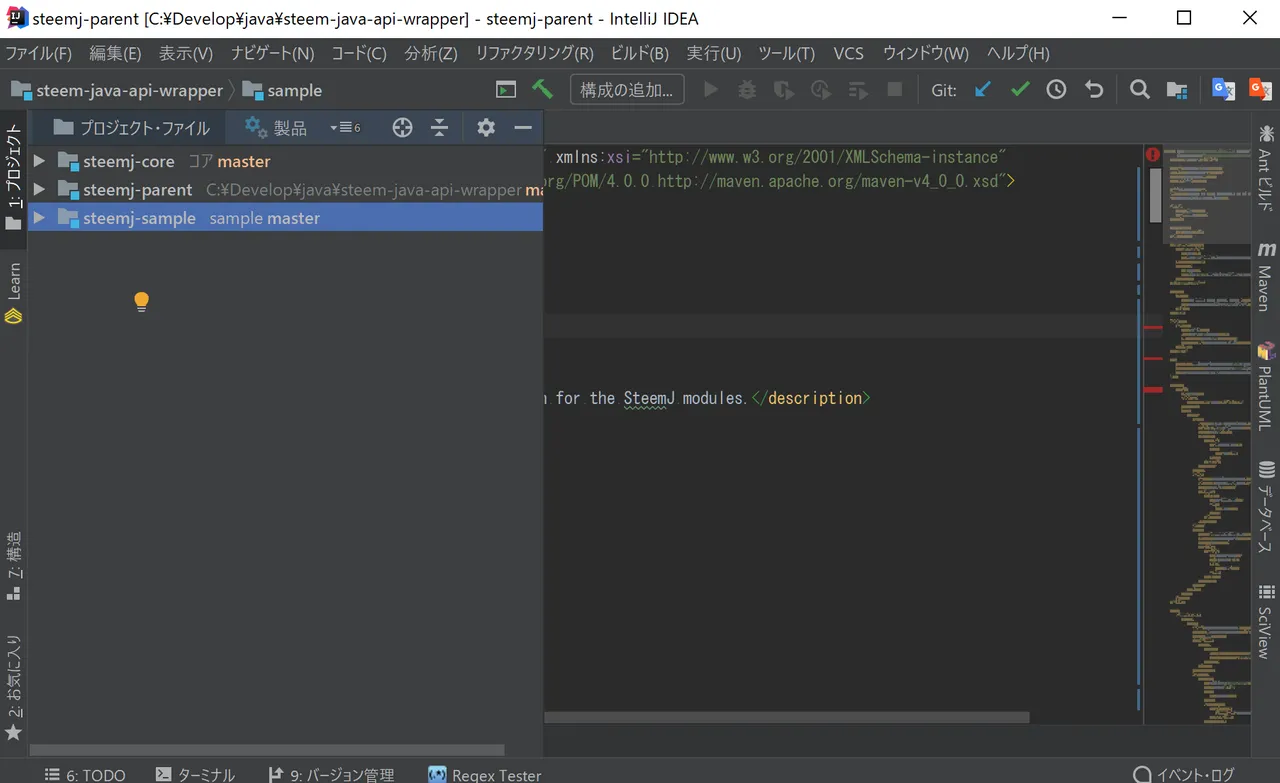Image resolution: width=1280 pixels, height=783 pixels.
Task: Open the 編集(E) menu
Action: tap(115, 53)
